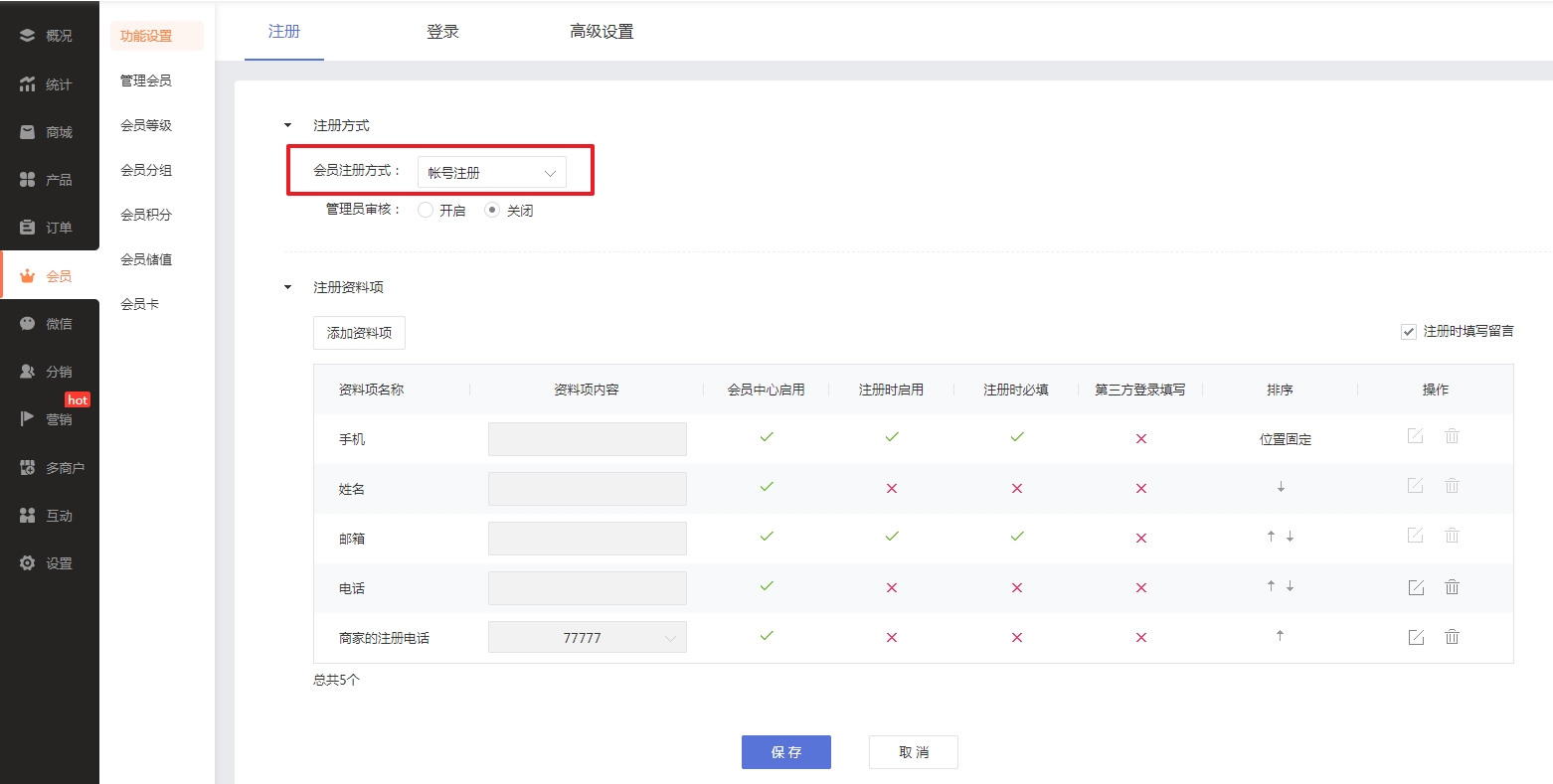Open 功能设置 submenu item
Image resolution: width=1553 pixels, height=784 pixels.
(x=156, y=36)
